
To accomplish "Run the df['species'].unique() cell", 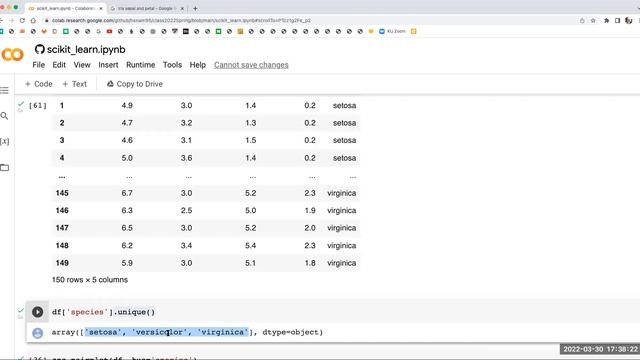I will pyautogui.click(x=38, y=312).
